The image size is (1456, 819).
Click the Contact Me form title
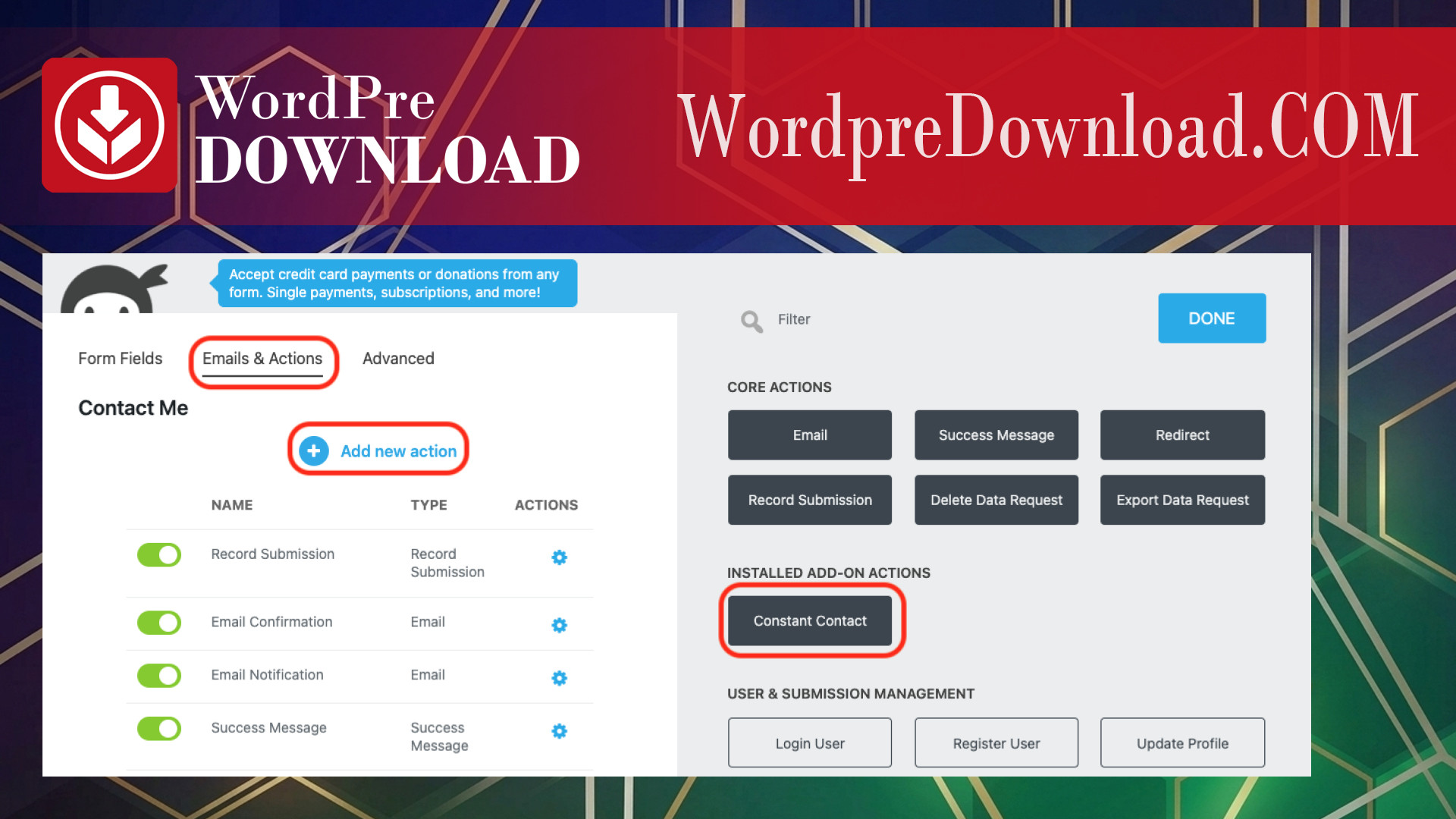tap(133, 408)
